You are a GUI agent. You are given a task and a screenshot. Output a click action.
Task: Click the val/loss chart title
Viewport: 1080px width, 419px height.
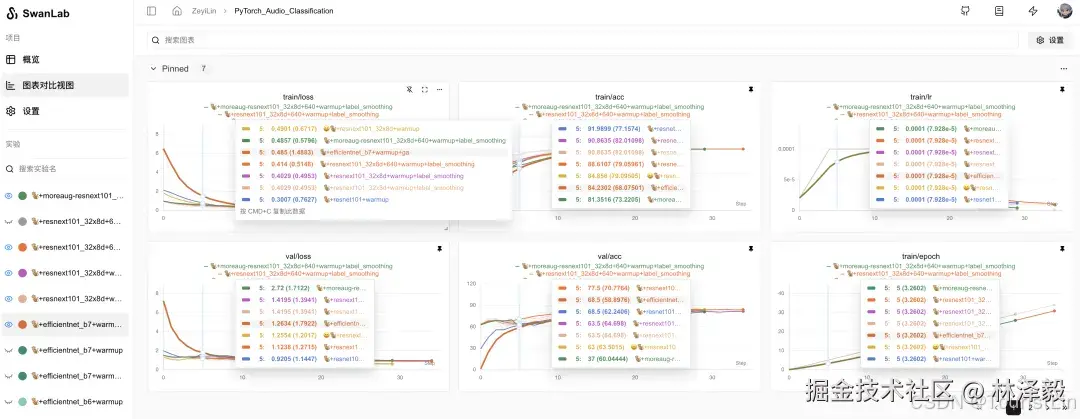pos(298,256)
